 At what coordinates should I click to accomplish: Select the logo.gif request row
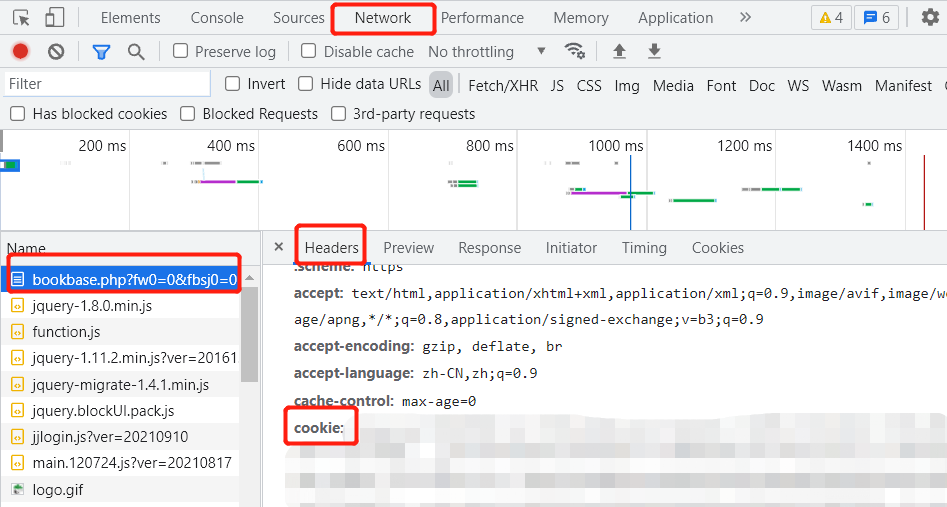click(121, 489)
